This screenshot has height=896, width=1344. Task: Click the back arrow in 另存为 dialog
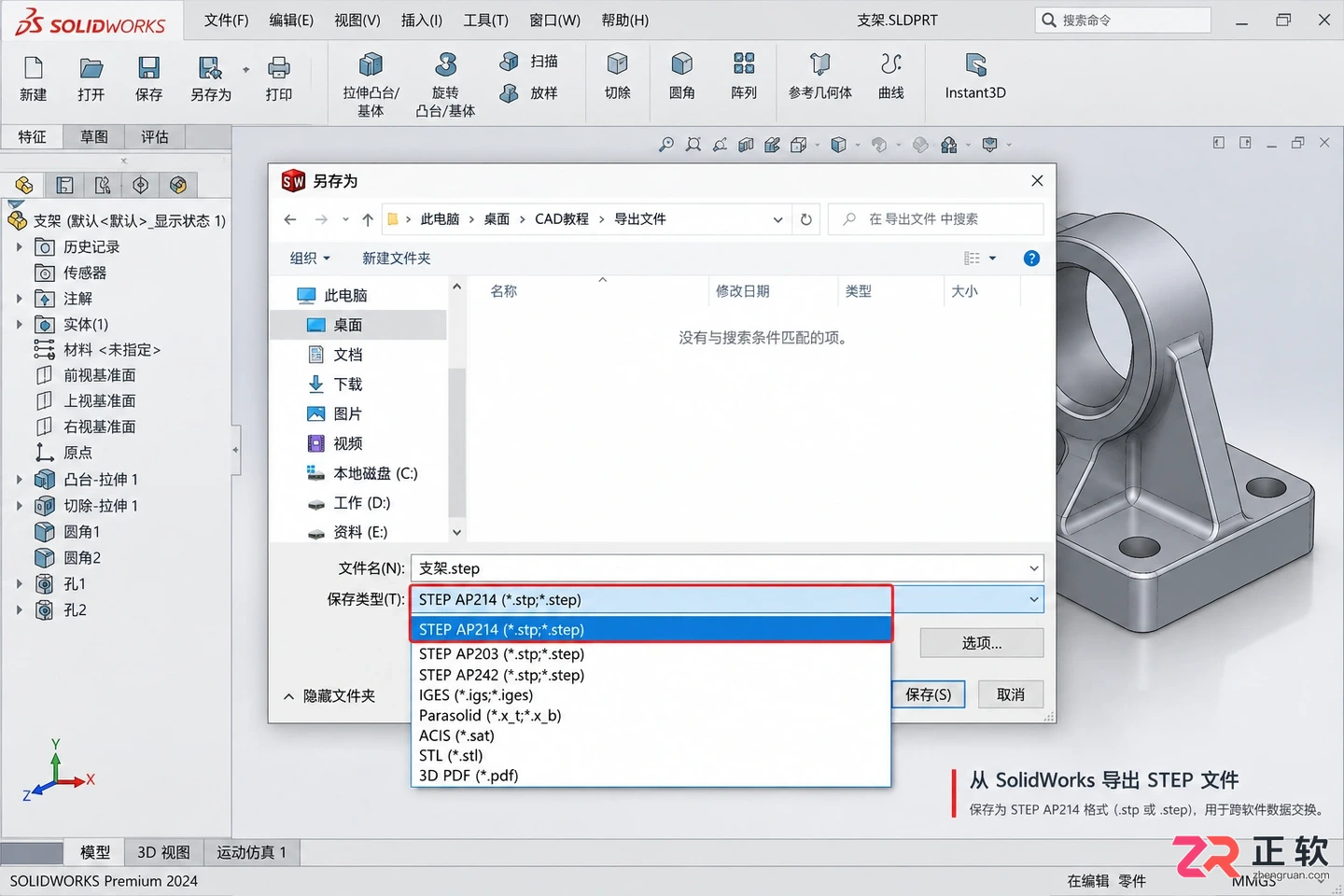(290, 219)
